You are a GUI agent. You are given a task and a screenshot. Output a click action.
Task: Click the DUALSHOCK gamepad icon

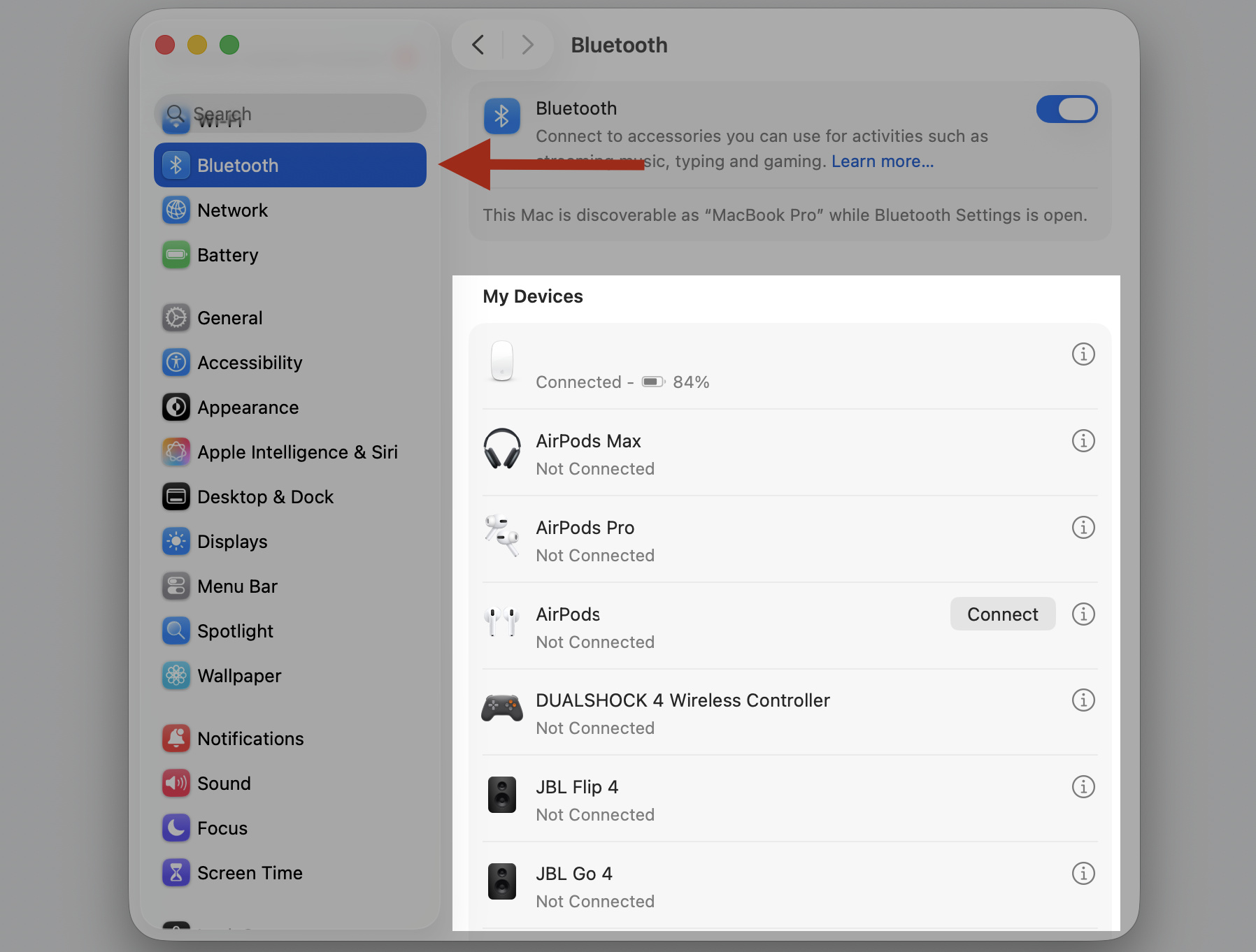pyautogui.click(x=502, y=708)
